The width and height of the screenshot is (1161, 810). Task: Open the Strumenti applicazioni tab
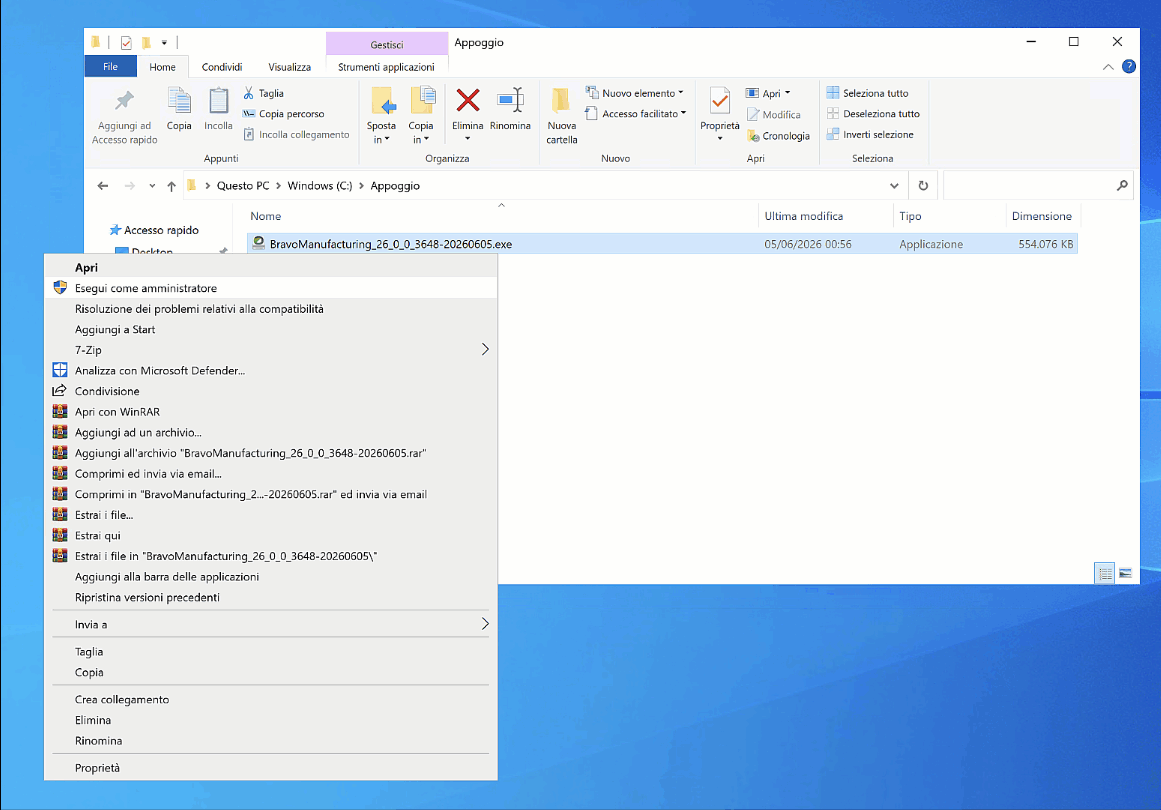coord(386,67)
